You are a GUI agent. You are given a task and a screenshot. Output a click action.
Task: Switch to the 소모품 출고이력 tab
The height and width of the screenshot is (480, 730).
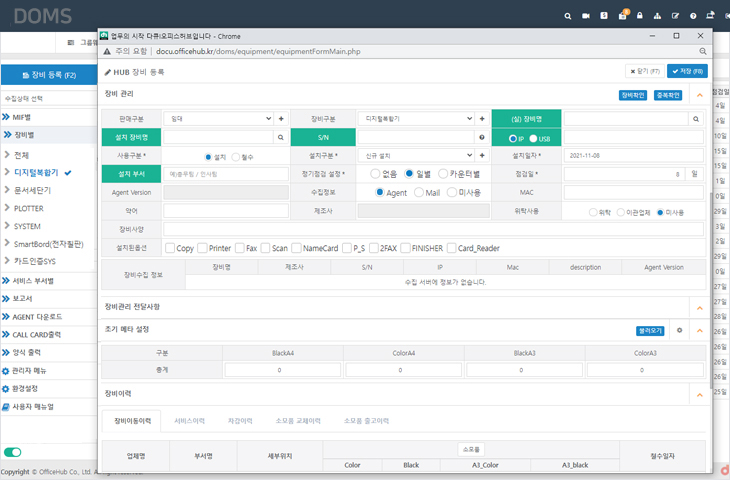pos(366,421)
